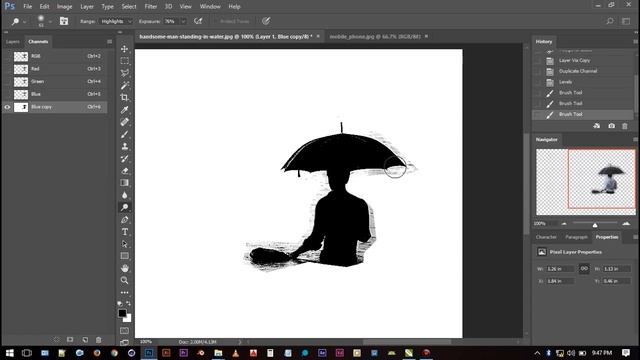Show the Green channel visibility
Viewport: 640px width, 360px height.
click(x=7, y=82)
